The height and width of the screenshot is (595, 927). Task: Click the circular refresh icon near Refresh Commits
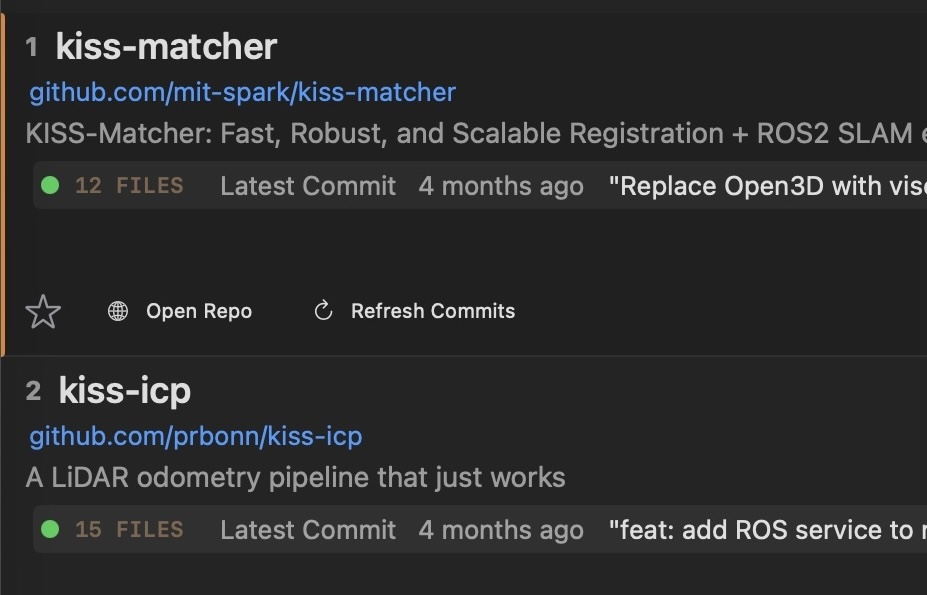click(x=321, y=311)
